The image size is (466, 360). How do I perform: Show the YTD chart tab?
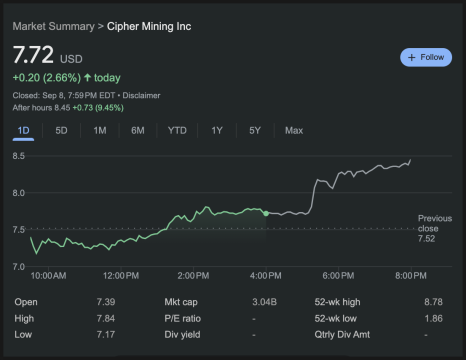(x=177, y=130)
